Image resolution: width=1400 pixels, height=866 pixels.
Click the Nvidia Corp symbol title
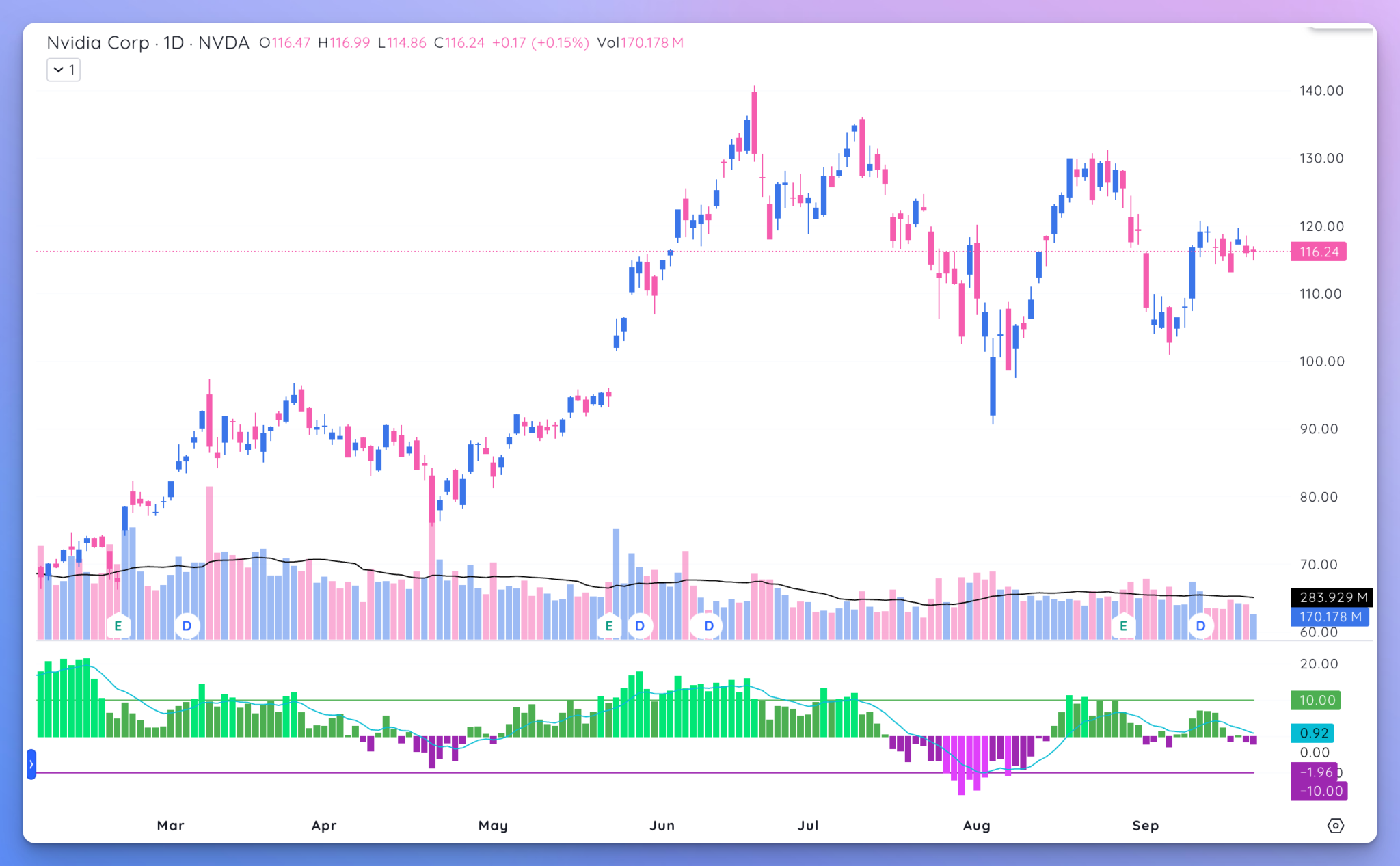tap(98, 42)
